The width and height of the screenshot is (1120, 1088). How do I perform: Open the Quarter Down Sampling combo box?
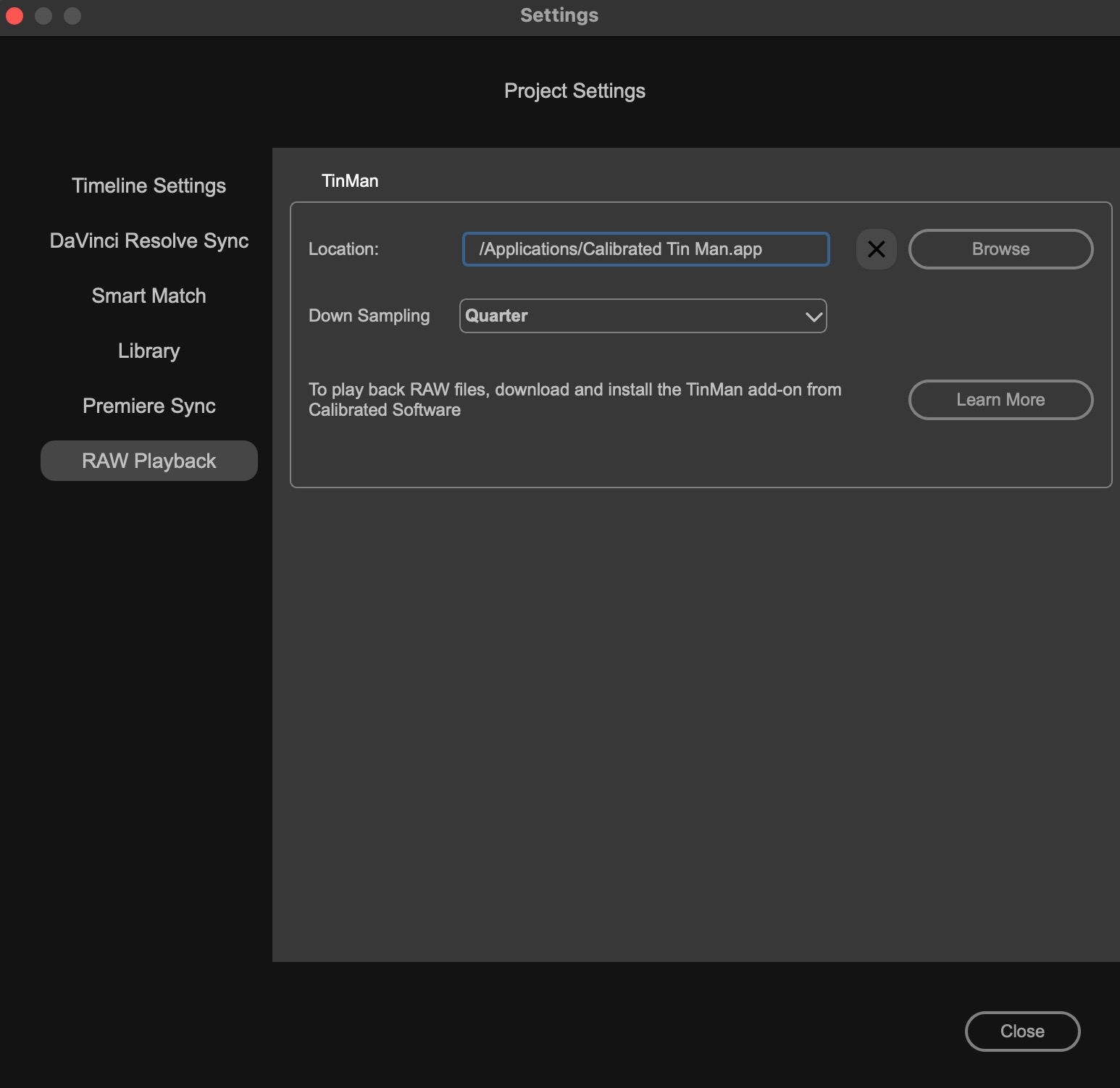(642, 316)
